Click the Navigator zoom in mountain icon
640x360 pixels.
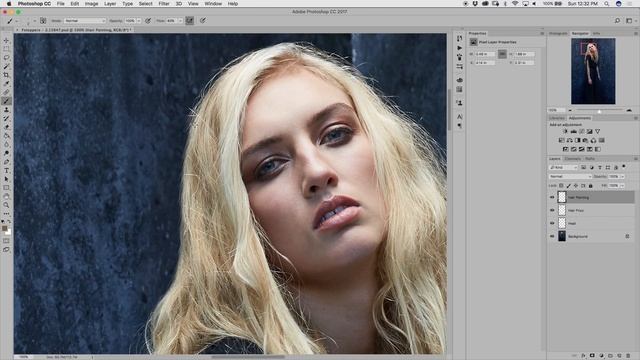[629, 110]
